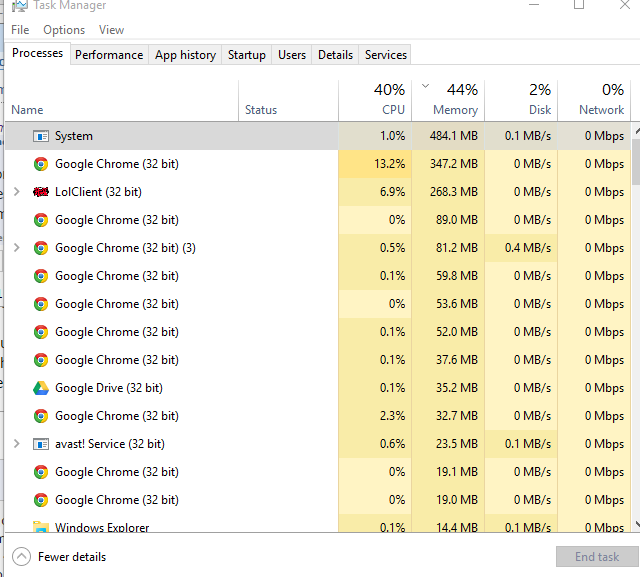Expand the Google Chrome (32 bit) (3) group
The image size is (640, 577).
point(17,248)
